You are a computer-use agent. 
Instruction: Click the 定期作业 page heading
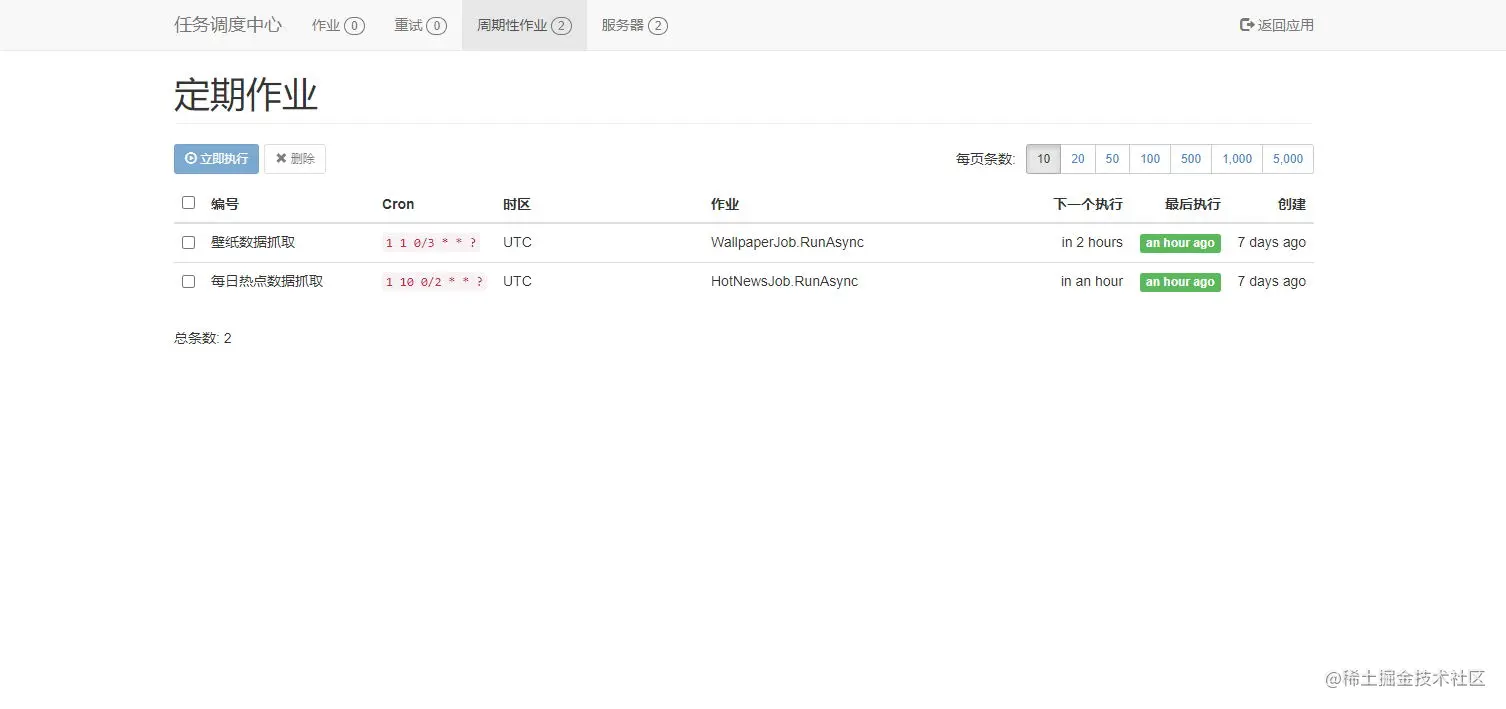coord(246,96)
